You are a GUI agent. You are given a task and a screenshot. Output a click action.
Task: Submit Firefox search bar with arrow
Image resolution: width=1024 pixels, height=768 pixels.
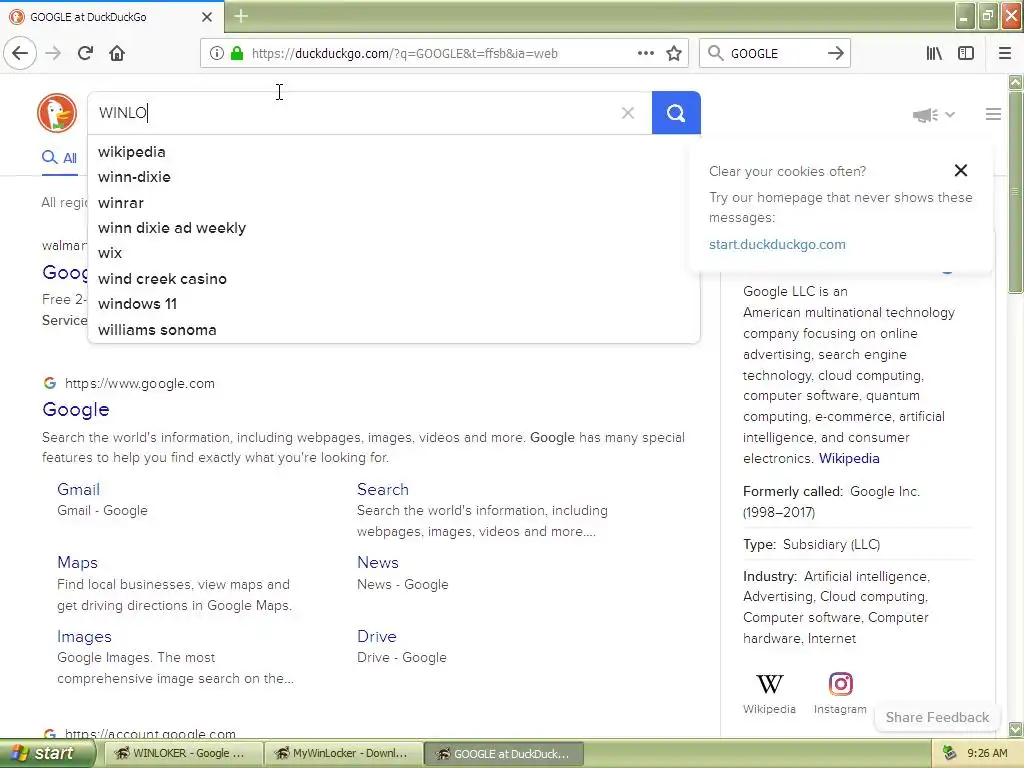835,54
